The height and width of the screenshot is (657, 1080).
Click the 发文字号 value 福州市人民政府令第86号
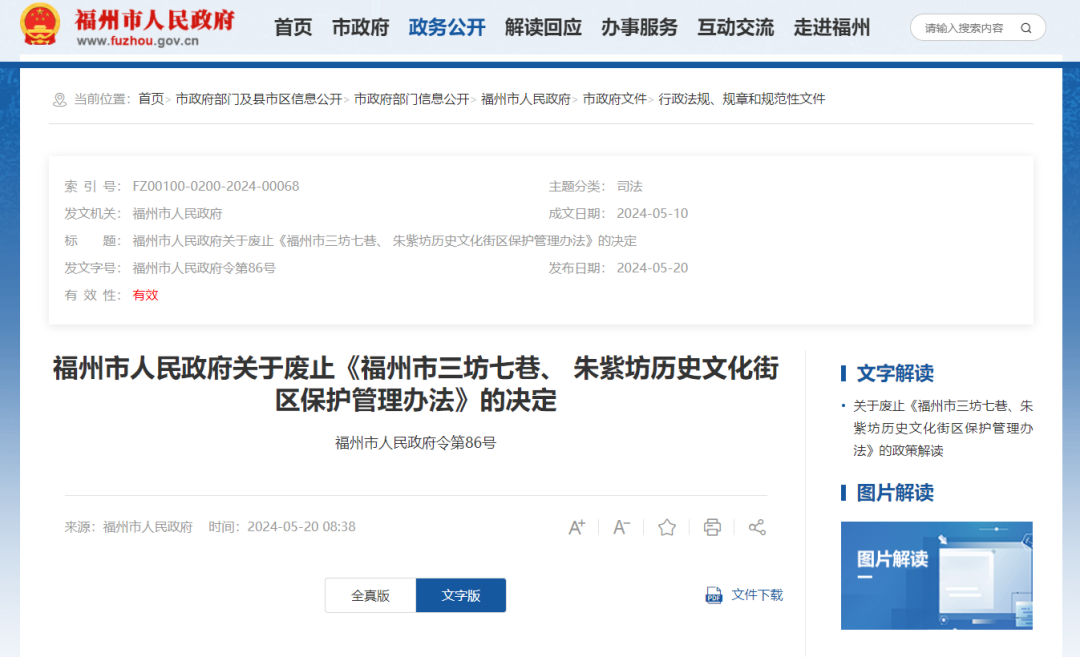pyautogui.click(x=204, y=268)
